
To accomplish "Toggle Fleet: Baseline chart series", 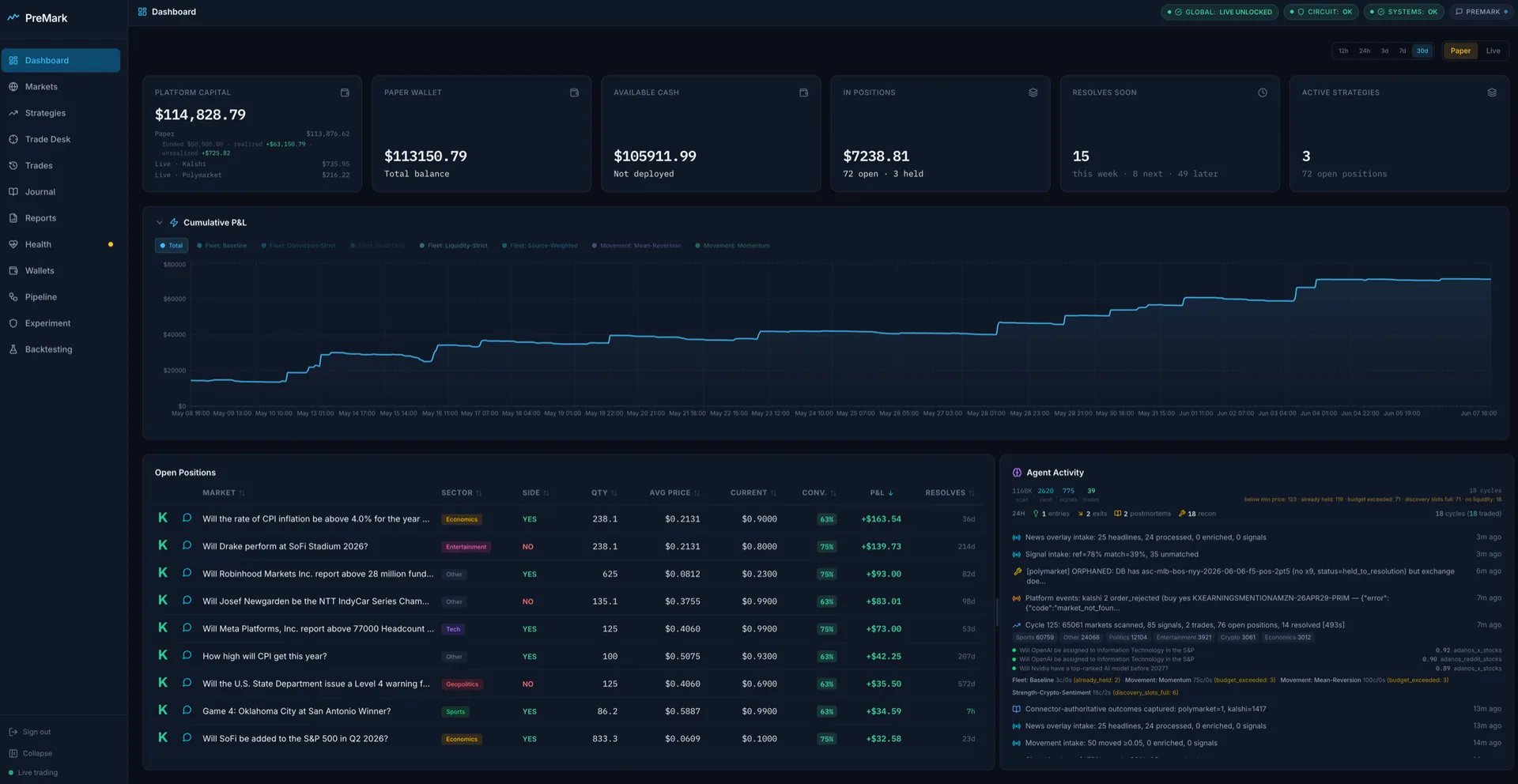I will click(222, 246).
